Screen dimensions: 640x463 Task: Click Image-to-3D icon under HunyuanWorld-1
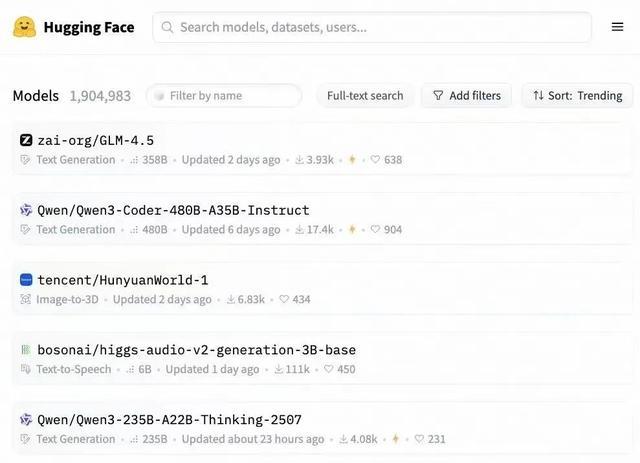coord(26,300)
